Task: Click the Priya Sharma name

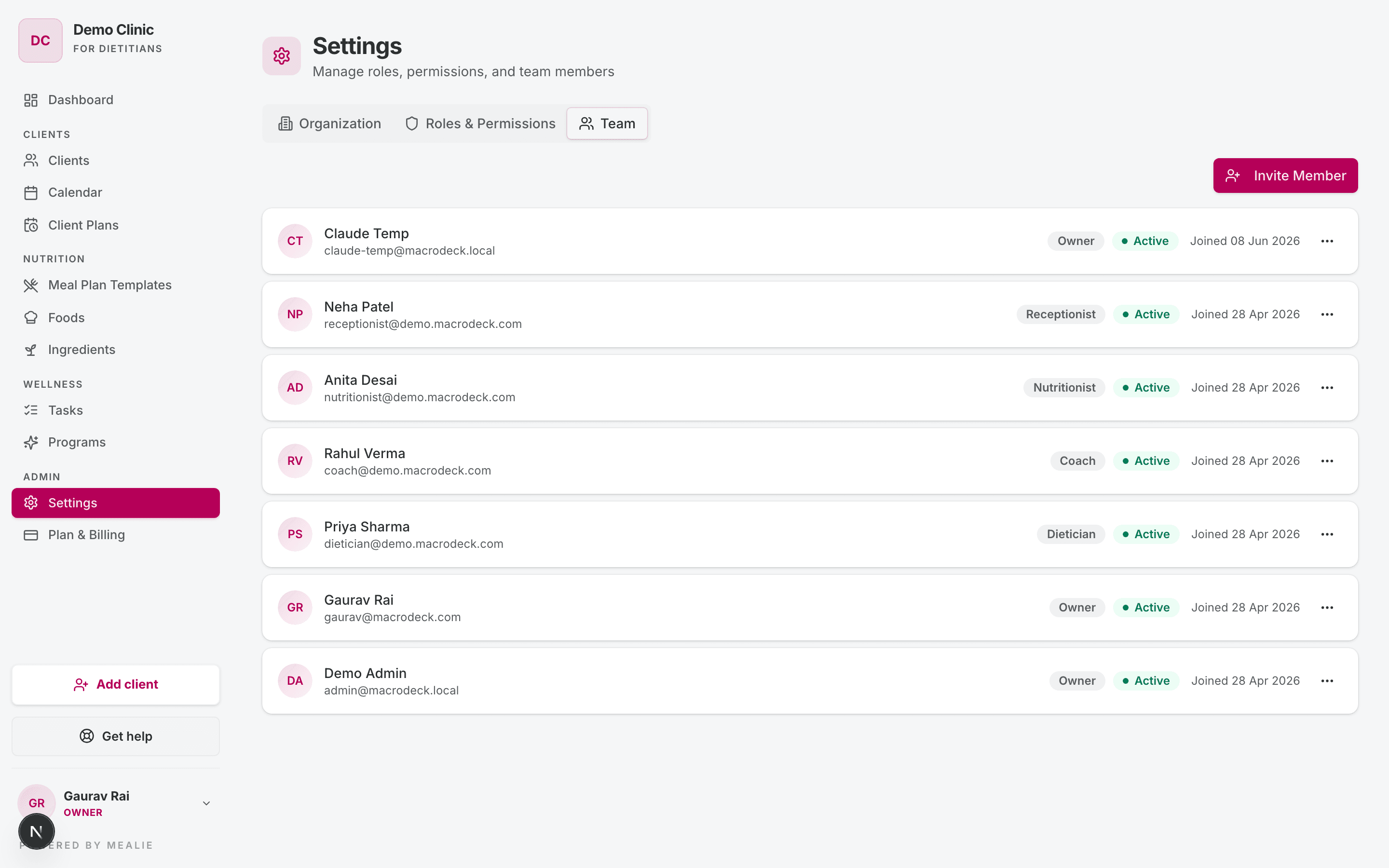Action: click(x=367, y=527)
